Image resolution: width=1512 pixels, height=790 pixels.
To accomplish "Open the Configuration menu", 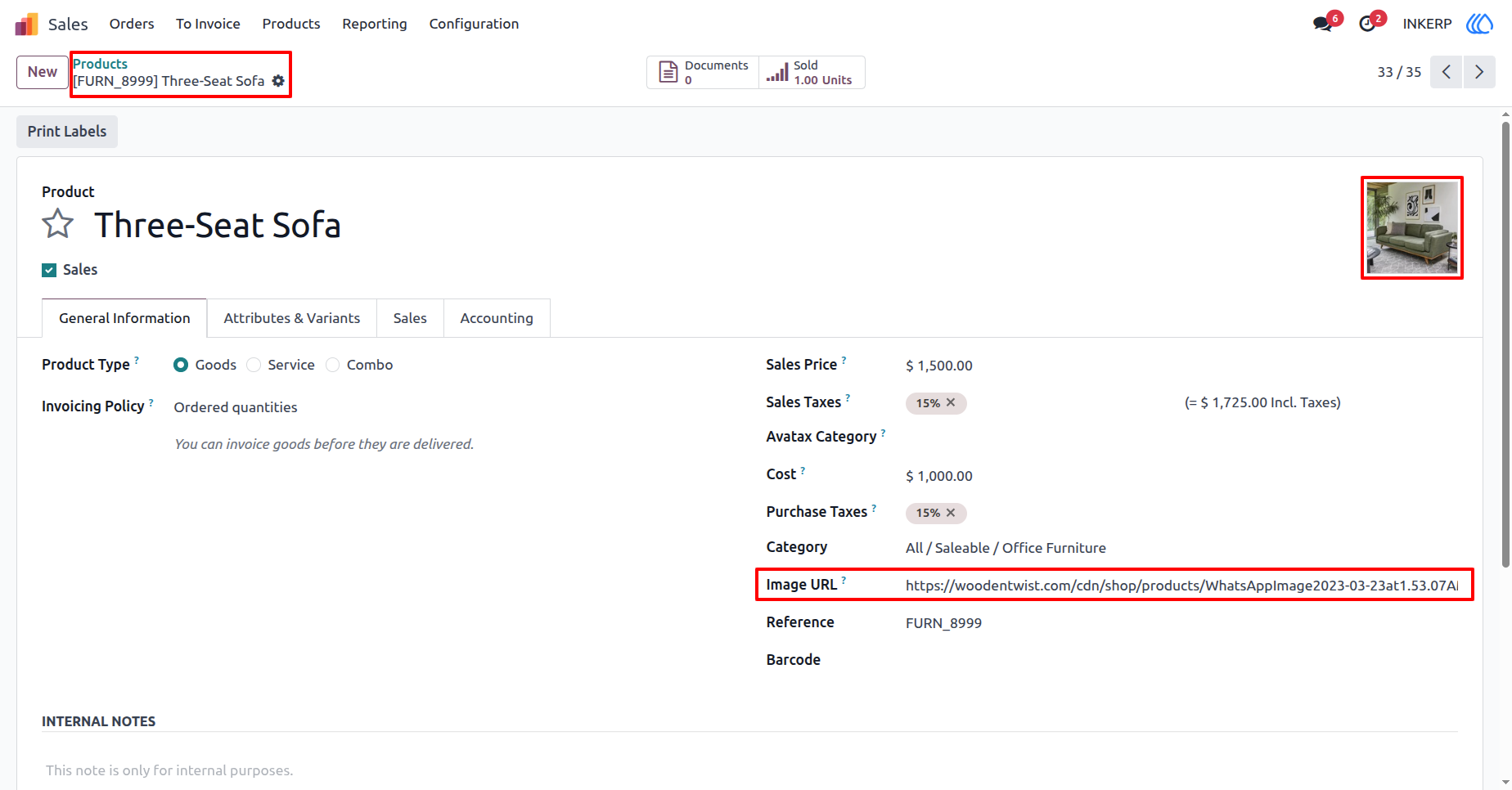I will click(474, 24).
